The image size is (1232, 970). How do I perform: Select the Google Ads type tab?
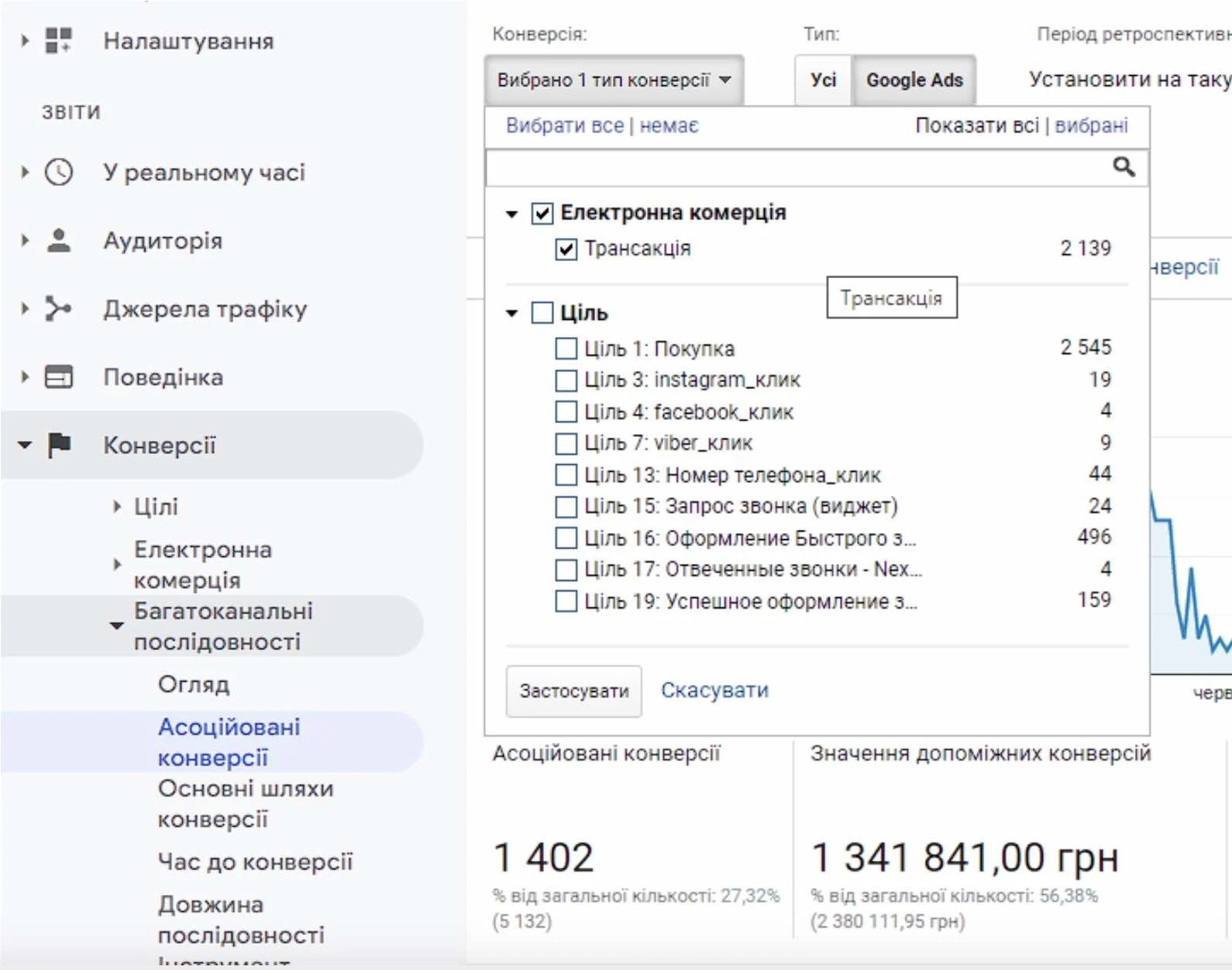pos(914,80)
